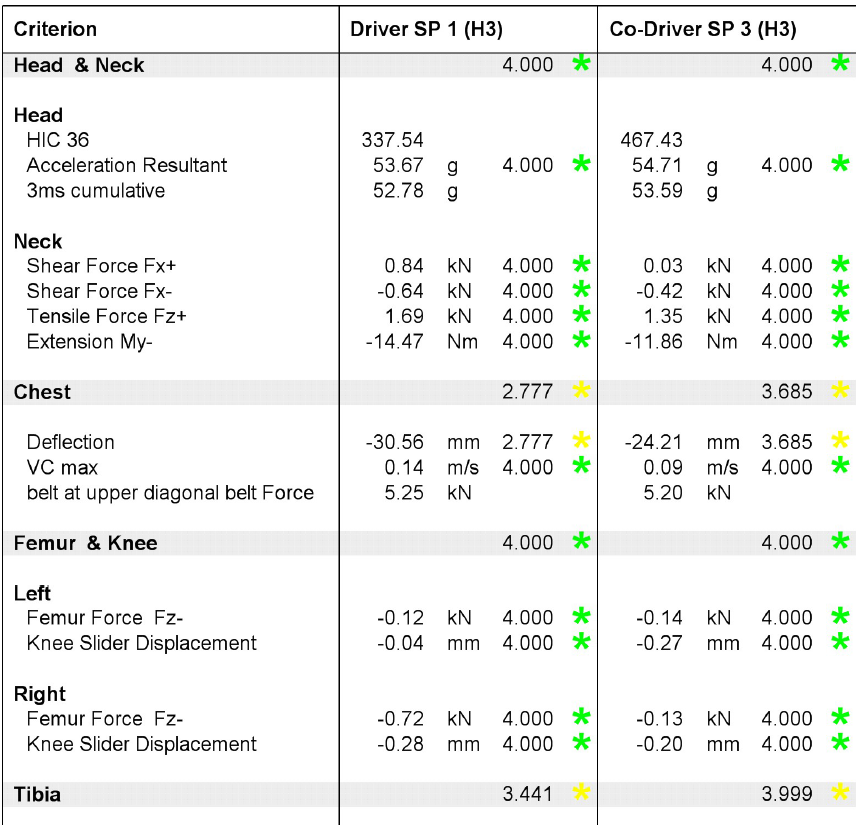Click the Co-Driver HIC 36 value 467.43
The image size is (856, 826).
click(x=651, y=140)
